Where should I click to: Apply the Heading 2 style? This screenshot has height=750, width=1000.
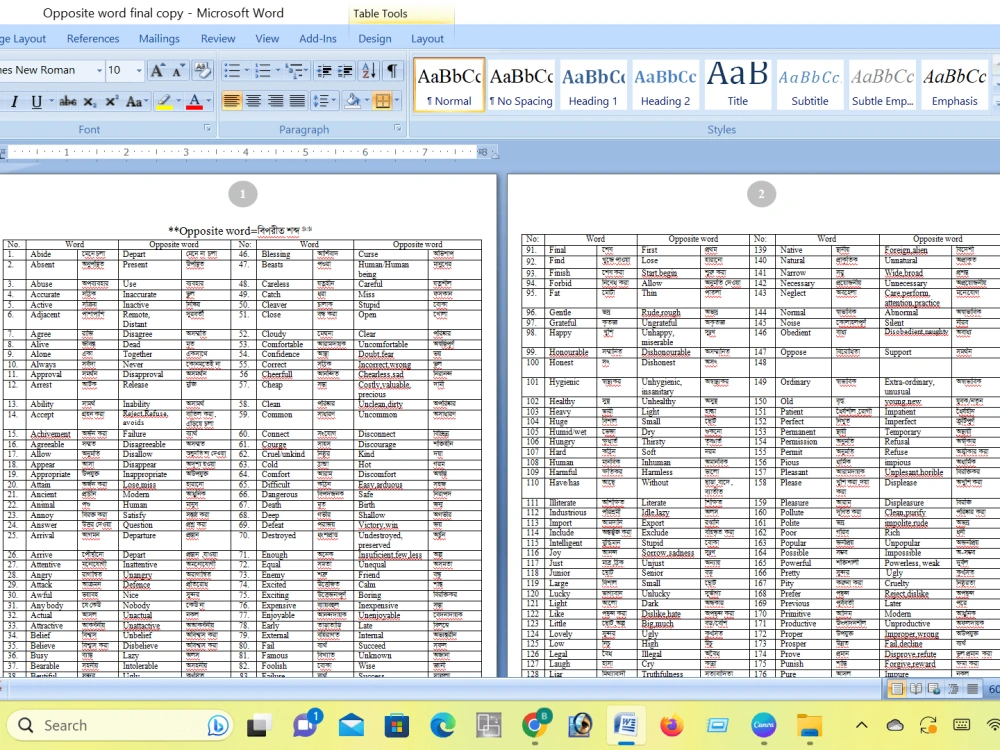tap(665, 85)
